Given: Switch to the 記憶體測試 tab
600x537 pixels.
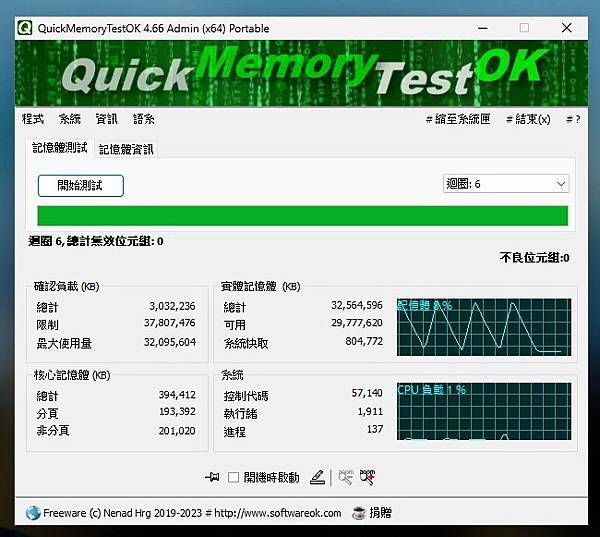Looking at the screenshot, I should tap(60, 148).
